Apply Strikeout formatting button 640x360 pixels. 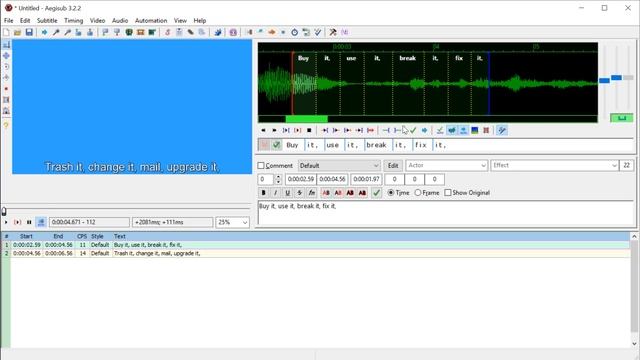(x=300, y=193)
